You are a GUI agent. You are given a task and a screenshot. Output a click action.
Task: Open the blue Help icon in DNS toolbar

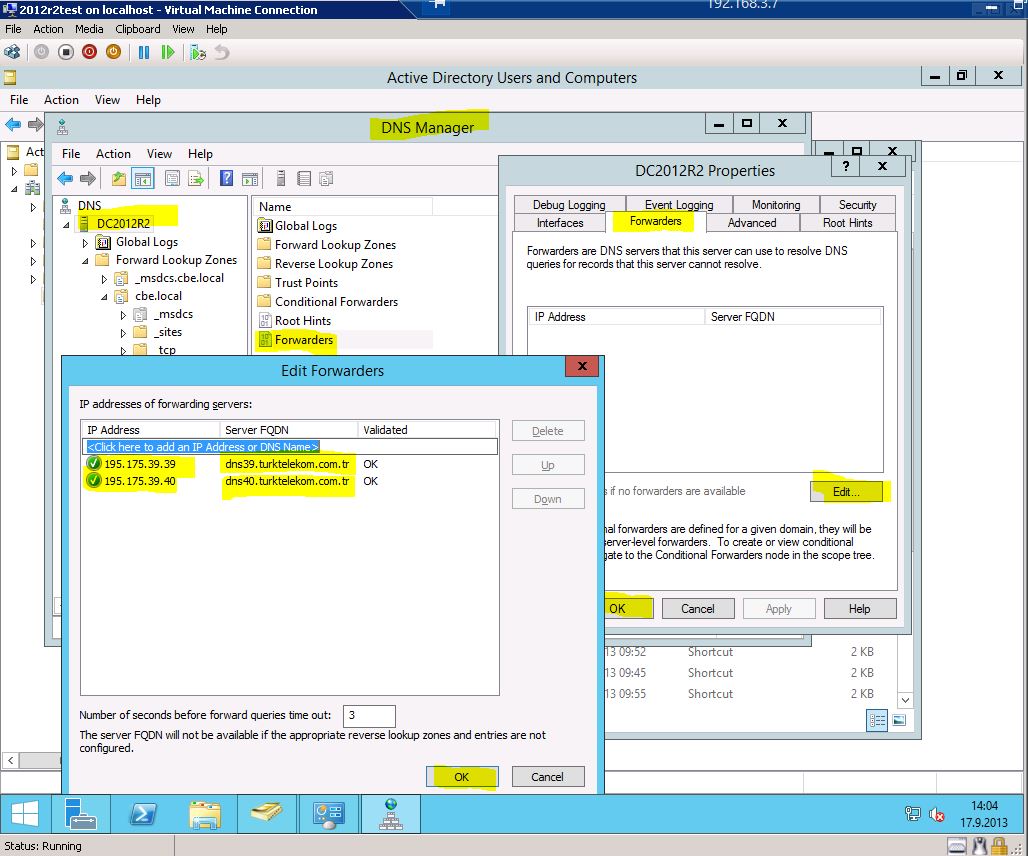[x=226, y=178]
